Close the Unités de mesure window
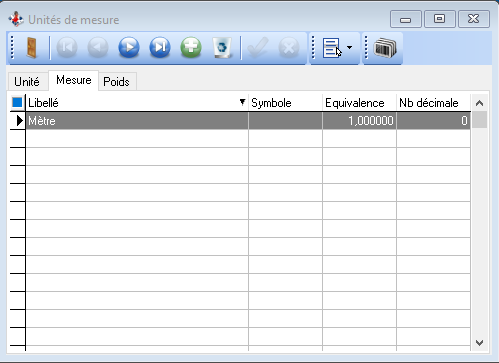The height and width of the screenshot is (363, 499). 474,19
